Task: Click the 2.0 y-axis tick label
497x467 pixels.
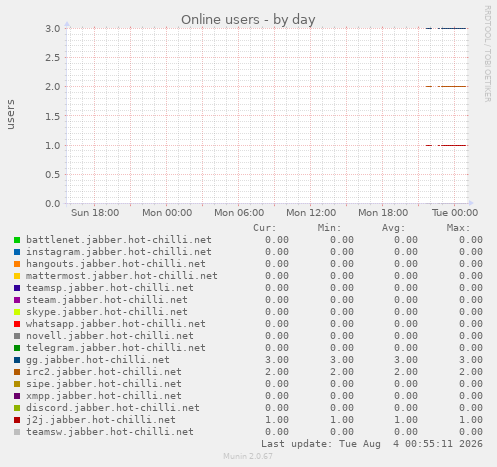Action: tap(53, 87)
